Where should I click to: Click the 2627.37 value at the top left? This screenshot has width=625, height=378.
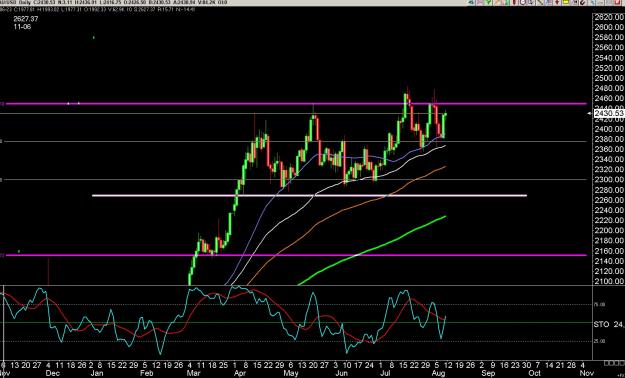click(x=26, y=19)
